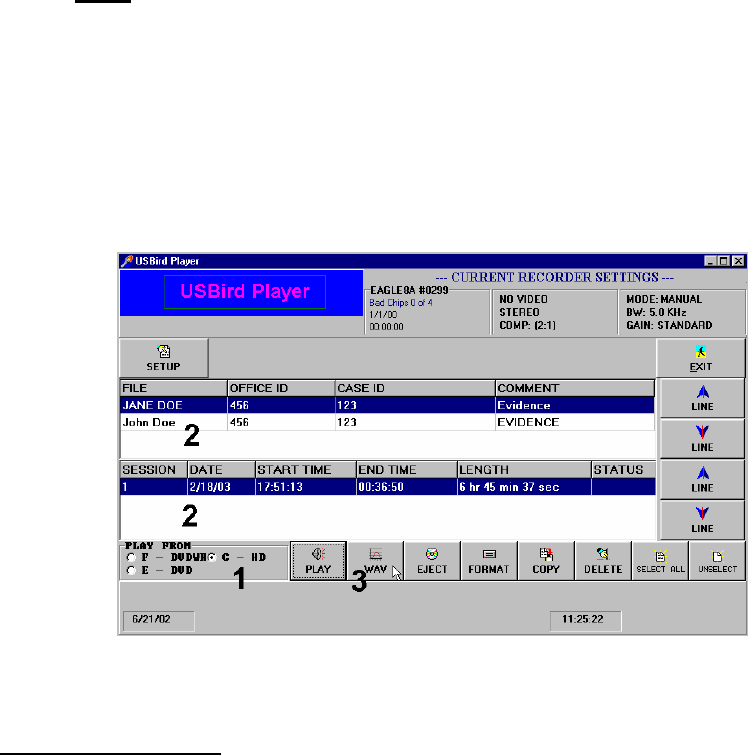Select play from E - DVD
Viewport: 748px width, 755px height.
click(x=131, y=570)
